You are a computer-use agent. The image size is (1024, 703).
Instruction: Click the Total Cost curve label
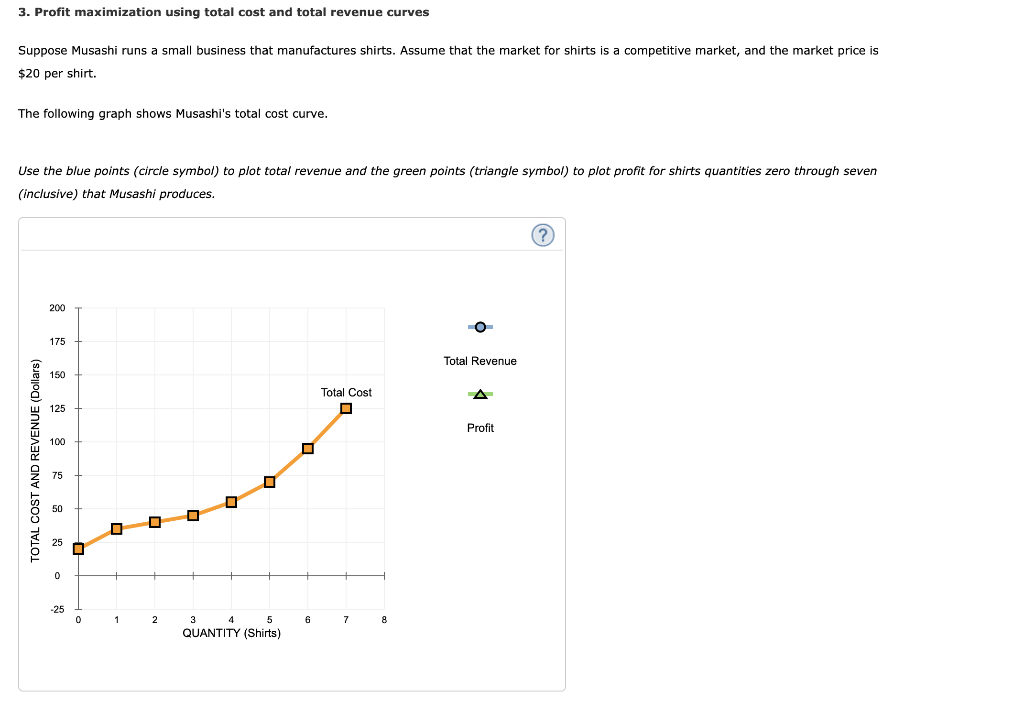(x=347, y=392)
